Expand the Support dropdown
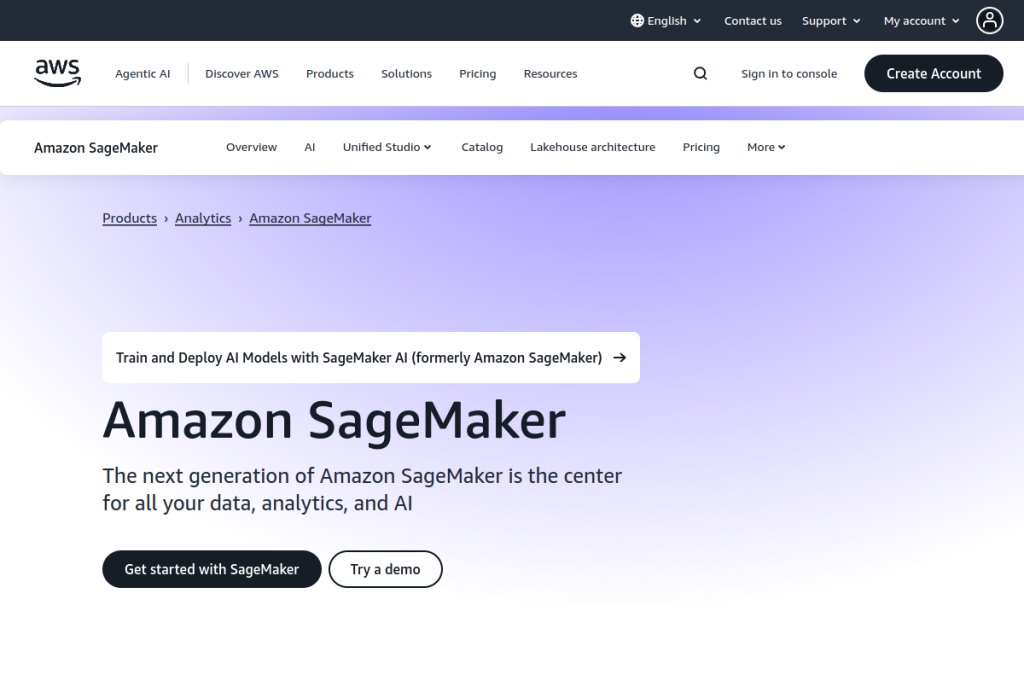The image size is (1024, 682). tap(831, 20)
